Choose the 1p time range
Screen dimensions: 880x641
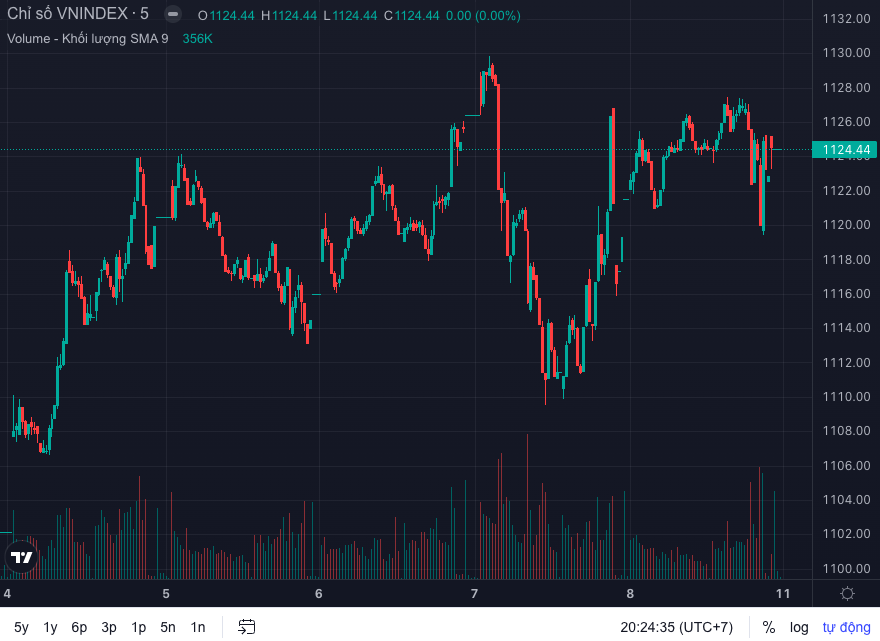tap(138, 627)
